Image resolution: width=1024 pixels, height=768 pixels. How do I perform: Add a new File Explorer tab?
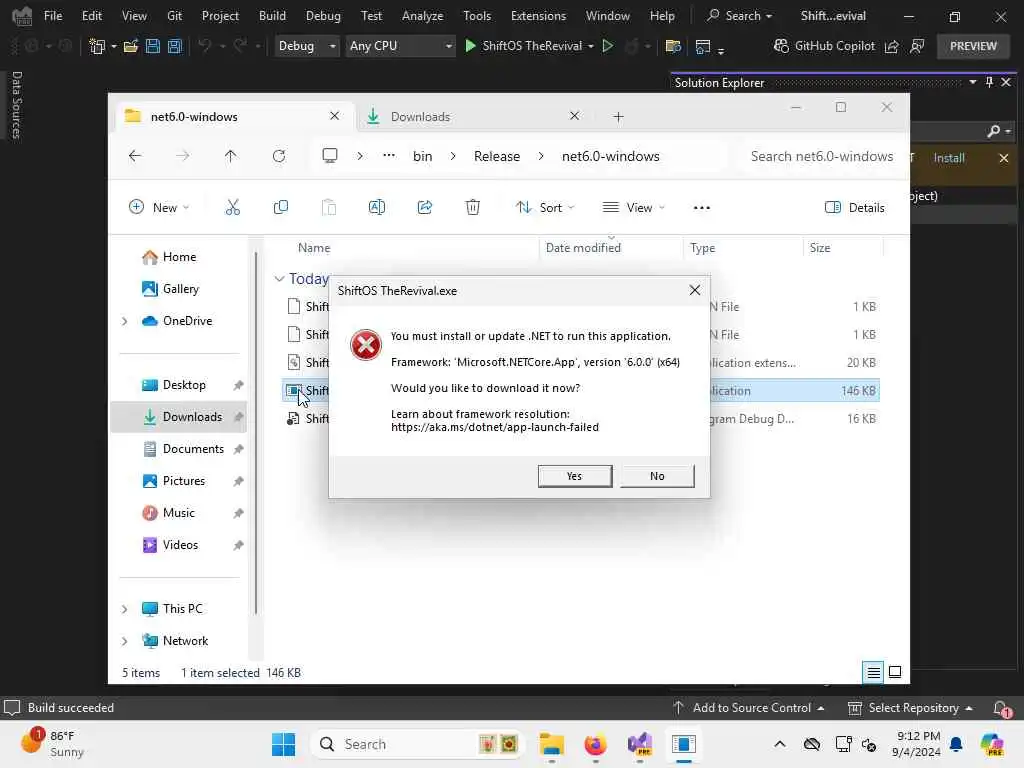tap(618, 116)
